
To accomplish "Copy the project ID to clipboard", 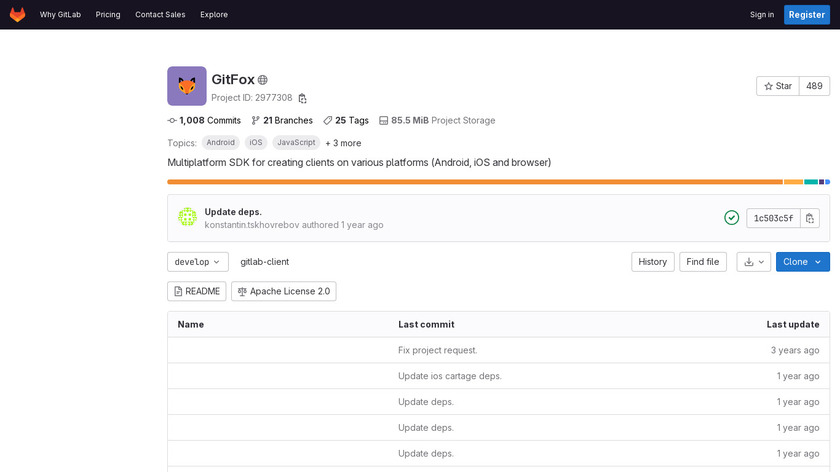I will pos(302,98).
